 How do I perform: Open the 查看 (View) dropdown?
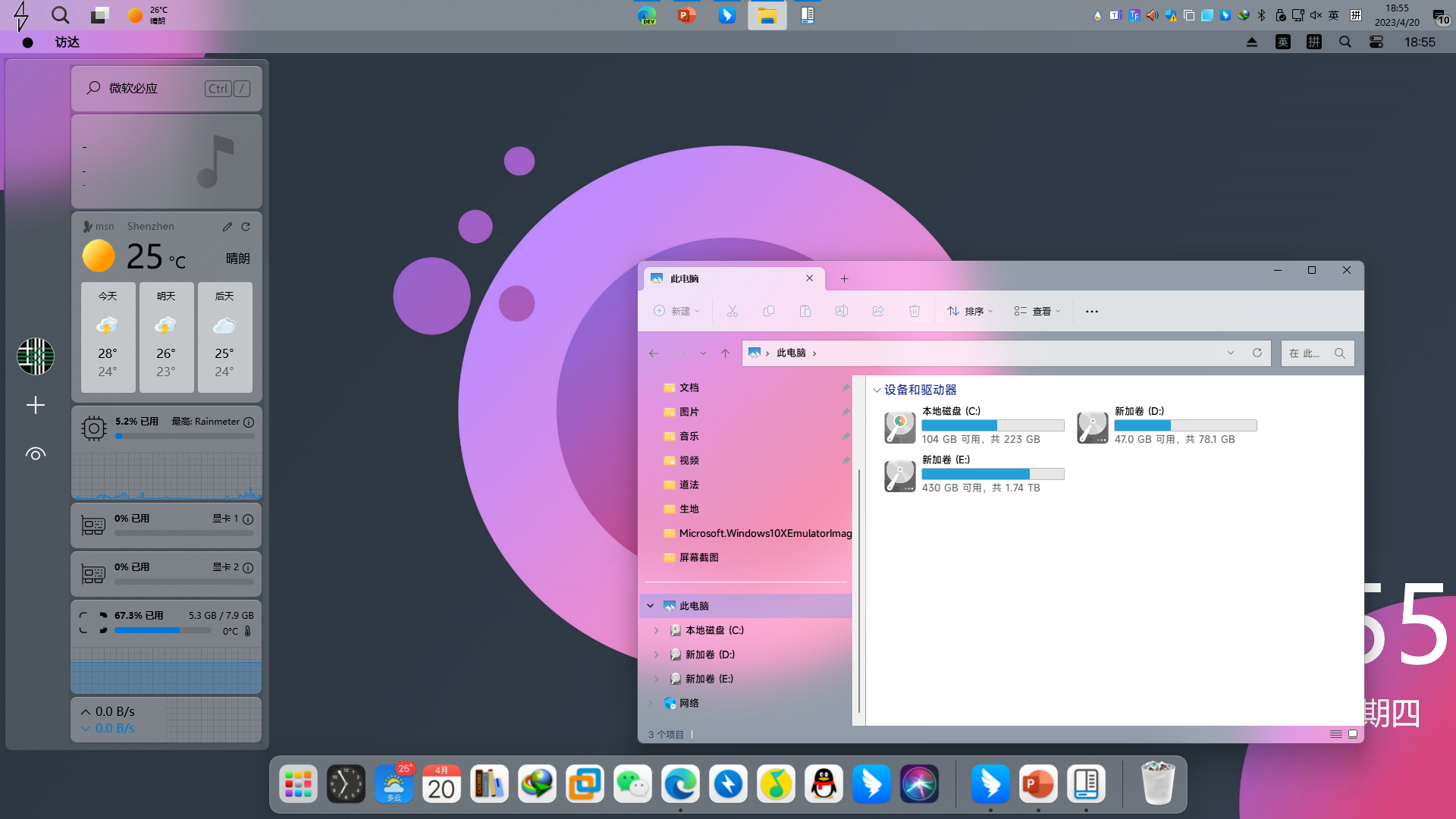click(1037, 311)
